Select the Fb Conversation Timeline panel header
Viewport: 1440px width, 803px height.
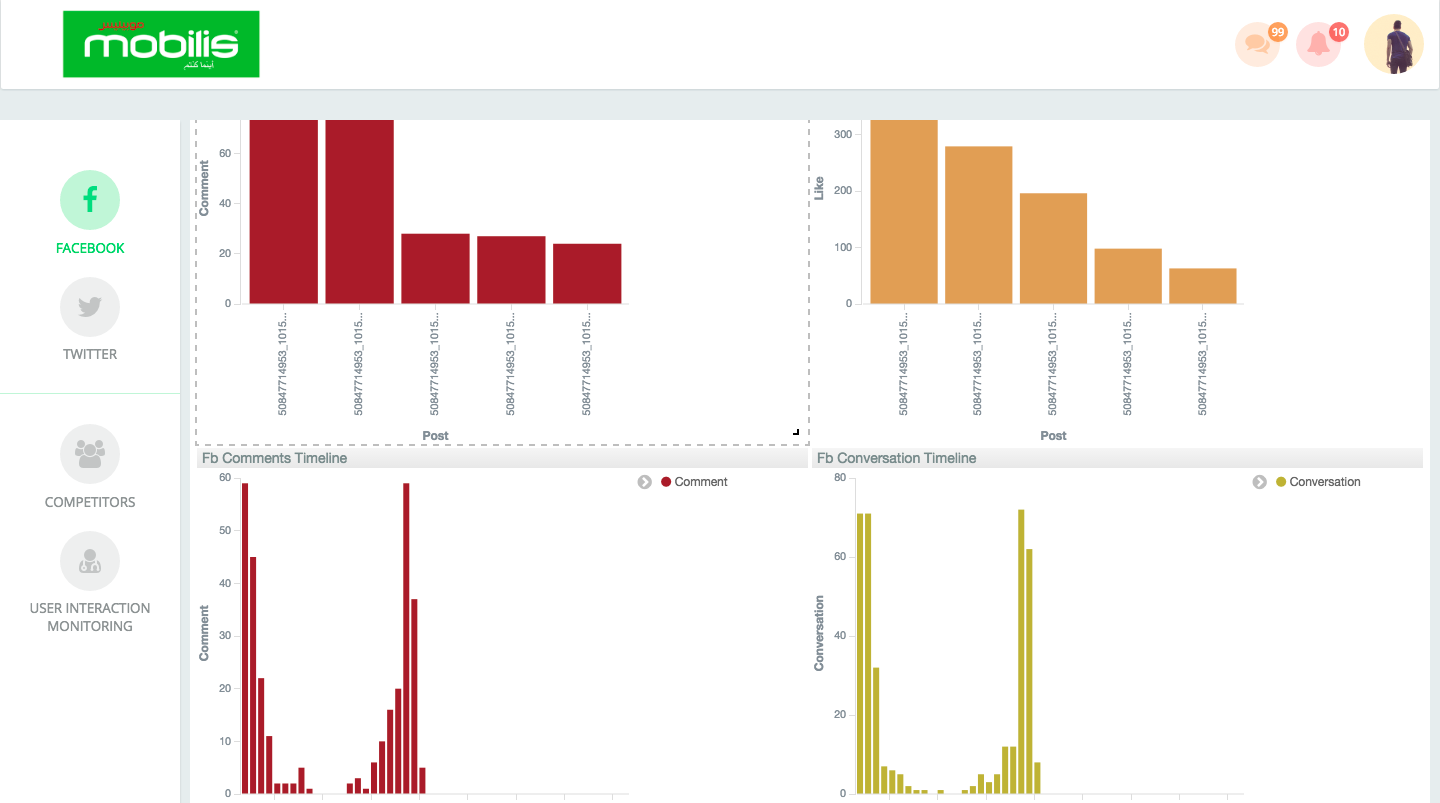[1119, 458]
